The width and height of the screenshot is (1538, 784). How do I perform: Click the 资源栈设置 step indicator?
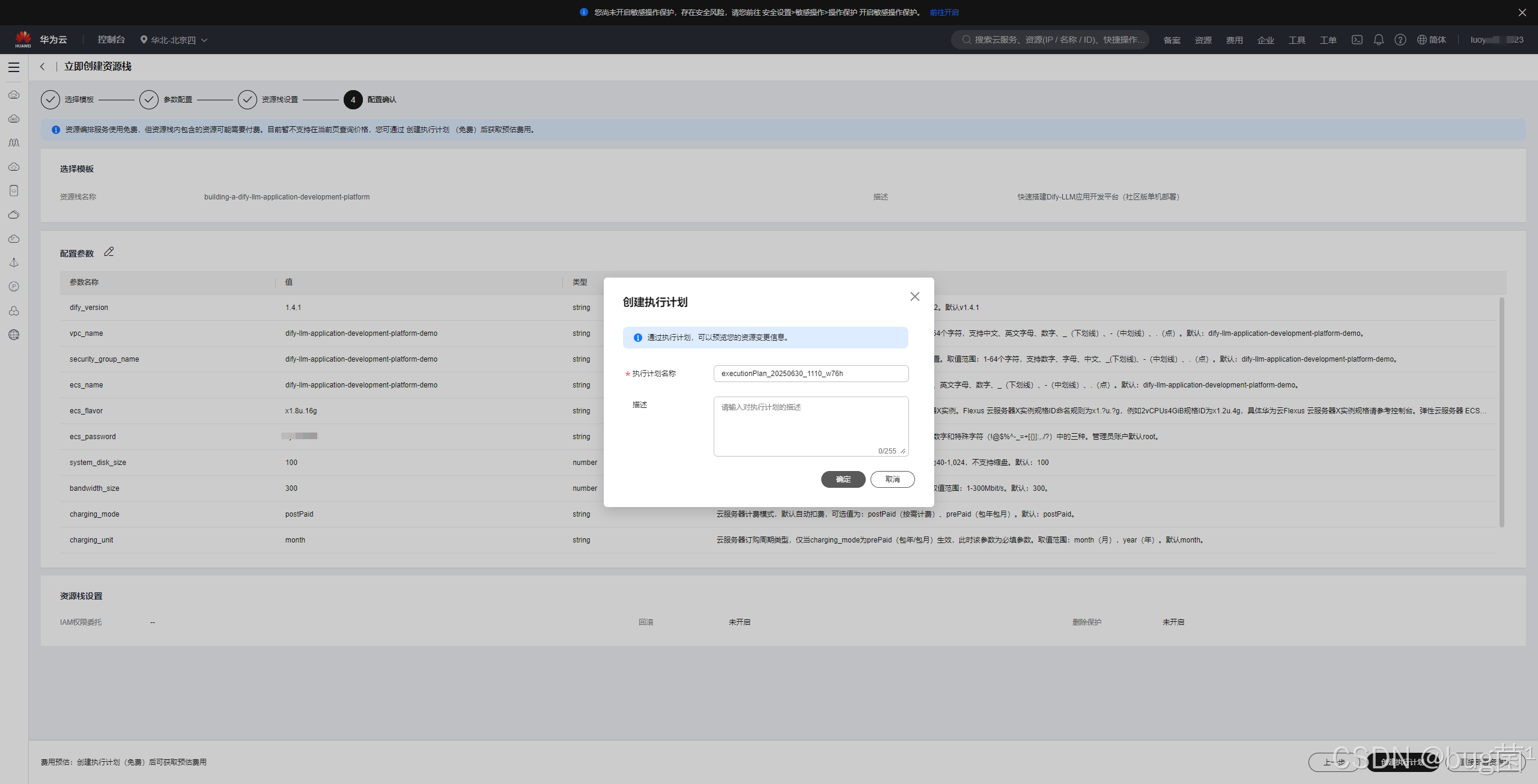pyautogui.click(x=268, y=100)
